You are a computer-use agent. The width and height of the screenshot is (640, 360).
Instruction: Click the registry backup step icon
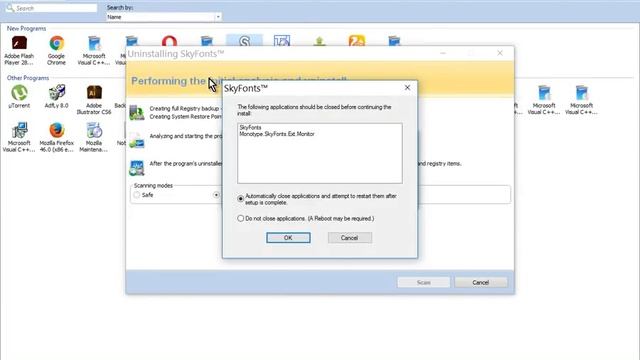137,113
